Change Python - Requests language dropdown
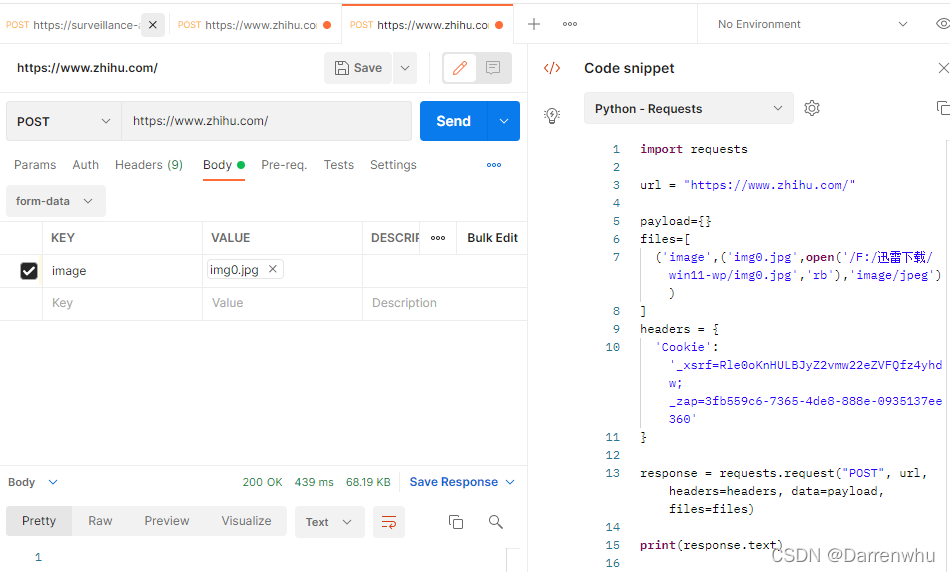This screenshot has height=572, width=950. 688,108
